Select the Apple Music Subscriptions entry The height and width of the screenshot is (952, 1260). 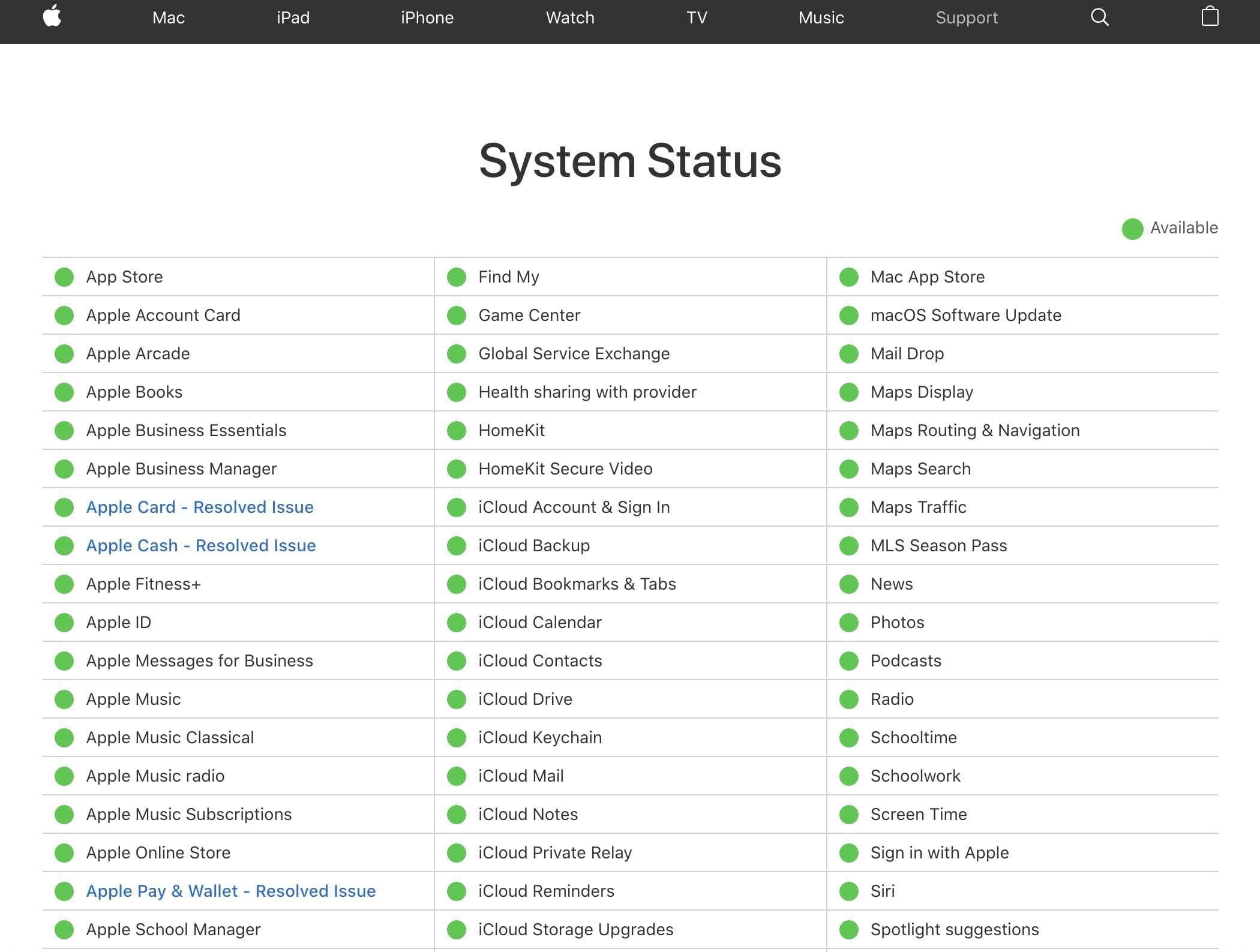[x=189, y=815]
